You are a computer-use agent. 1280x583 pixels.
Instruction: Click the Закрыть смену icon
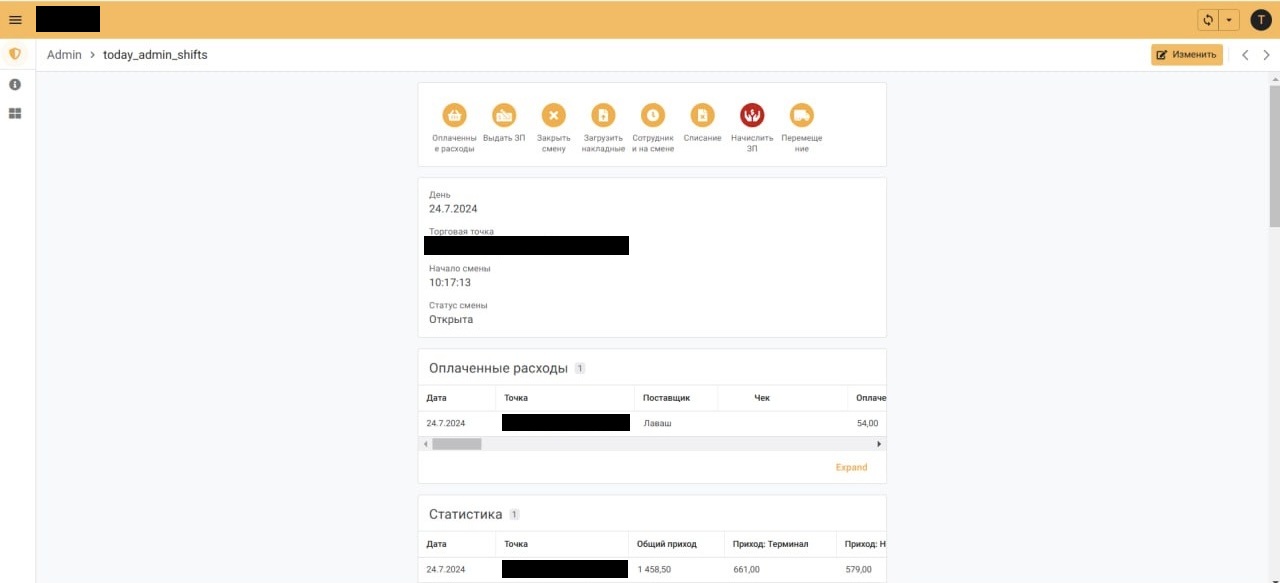tap(554, 115)
